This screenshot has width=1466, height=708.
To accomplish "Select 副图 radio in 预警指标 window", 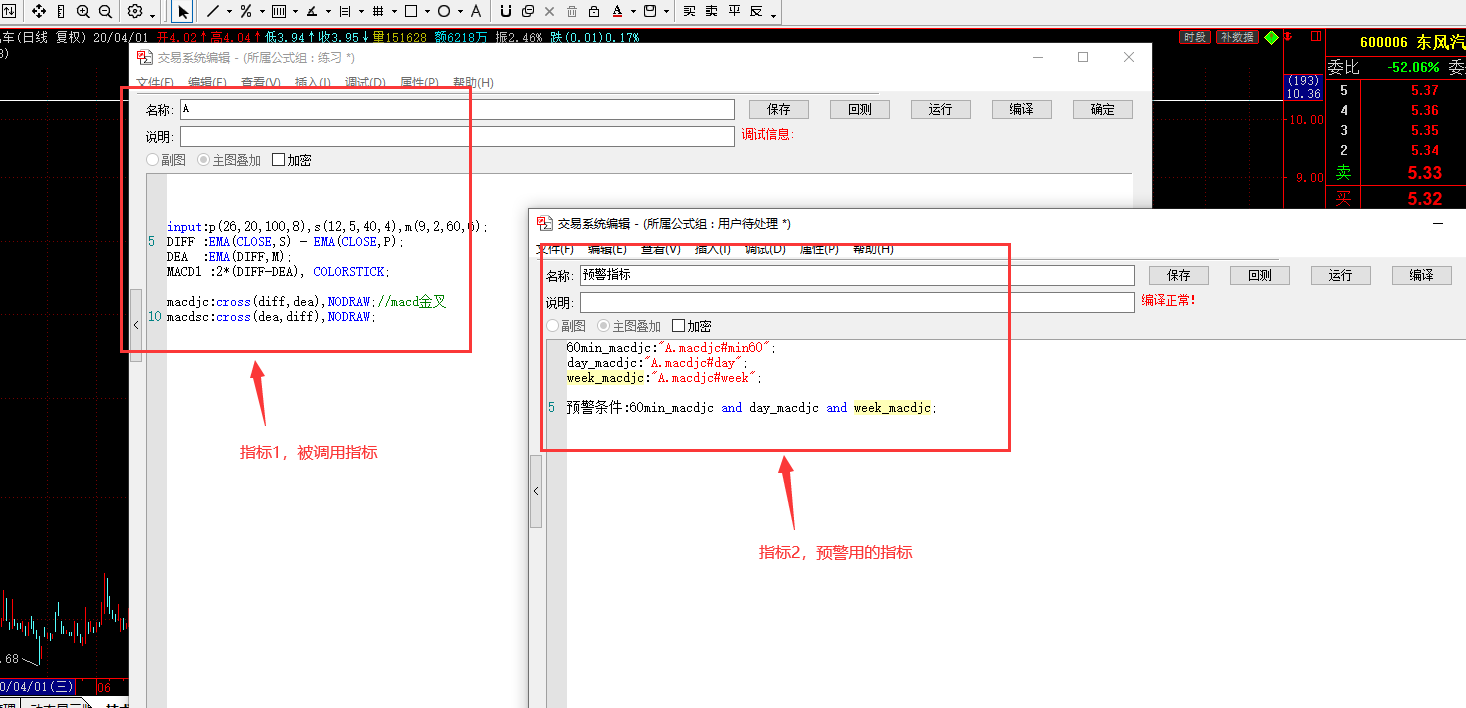I will (x=552, y=326).
